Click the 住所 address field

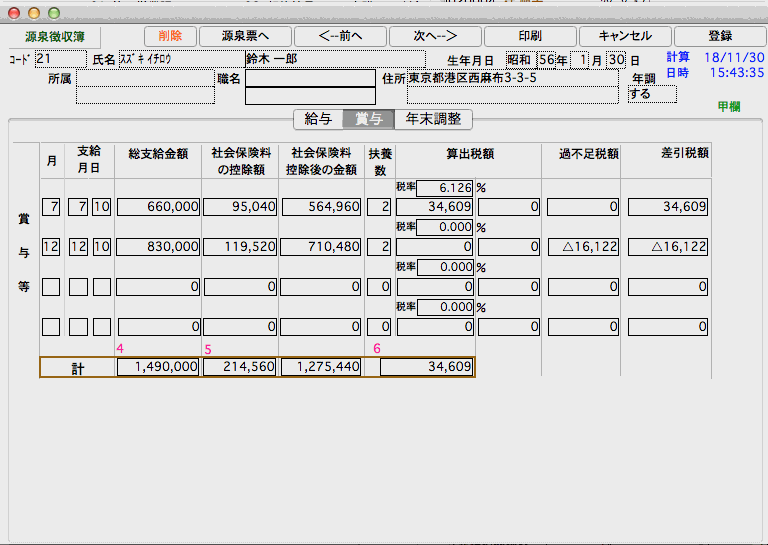point(513,78)
